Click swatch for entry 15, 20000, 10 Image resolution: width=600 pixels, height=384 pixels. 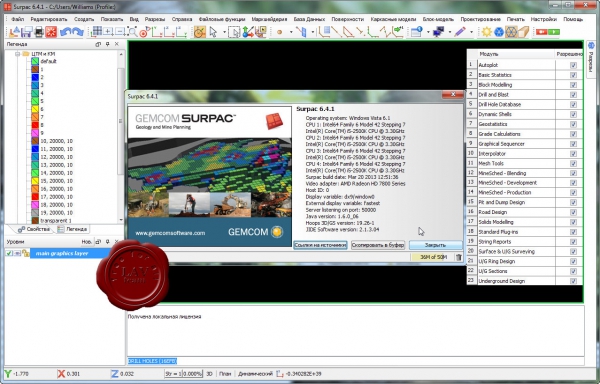[x=35, y=181]
